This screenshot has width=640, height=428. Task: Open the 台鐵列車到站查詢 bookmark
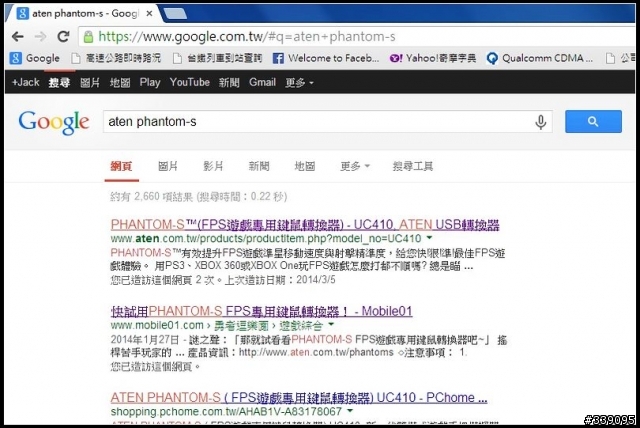pyautogui.click(x=218, y=58)
